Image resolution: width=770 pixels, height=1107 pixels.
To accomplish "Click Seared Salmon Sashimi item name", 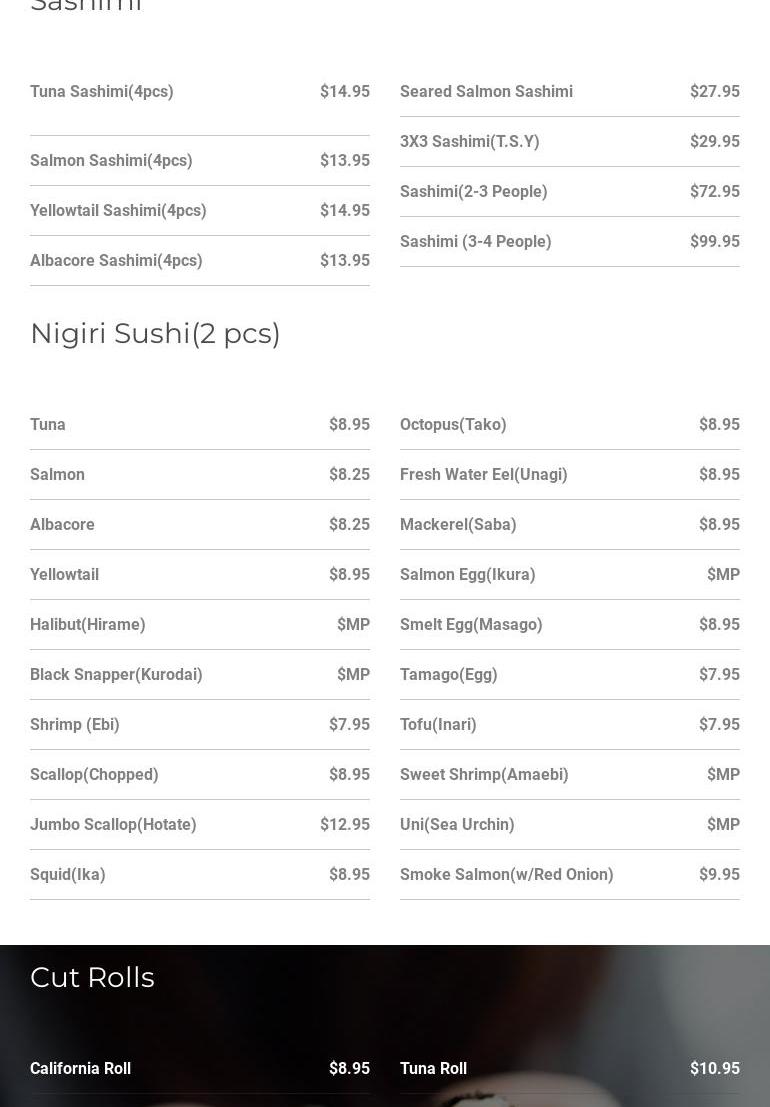I will (486, 92).
